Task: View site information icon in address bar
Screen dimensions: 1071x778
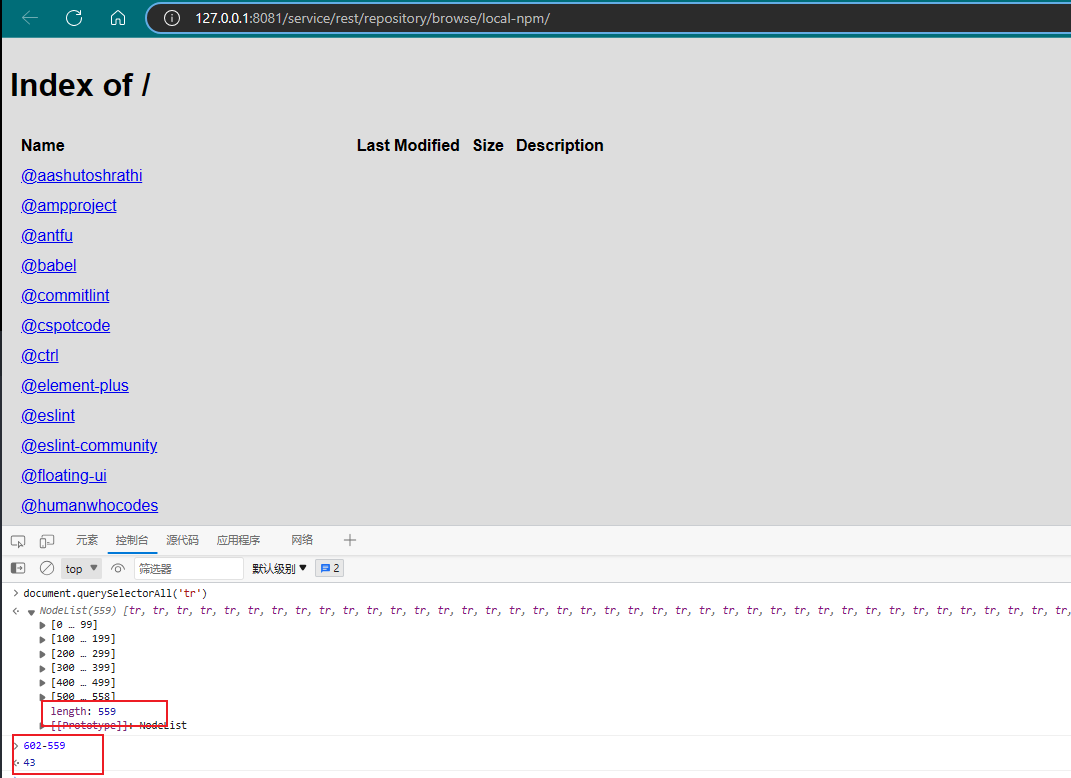Action: 171,18
